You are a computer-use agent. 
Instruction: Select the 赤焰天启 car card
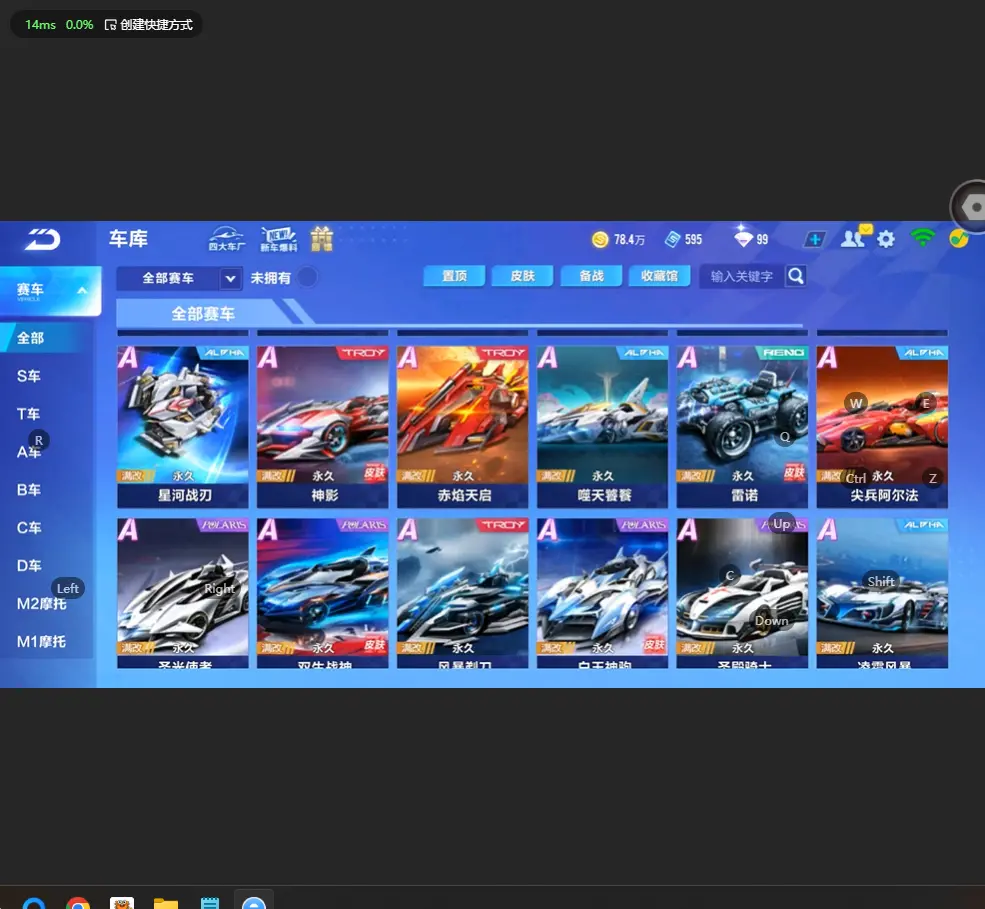[463, 427]
